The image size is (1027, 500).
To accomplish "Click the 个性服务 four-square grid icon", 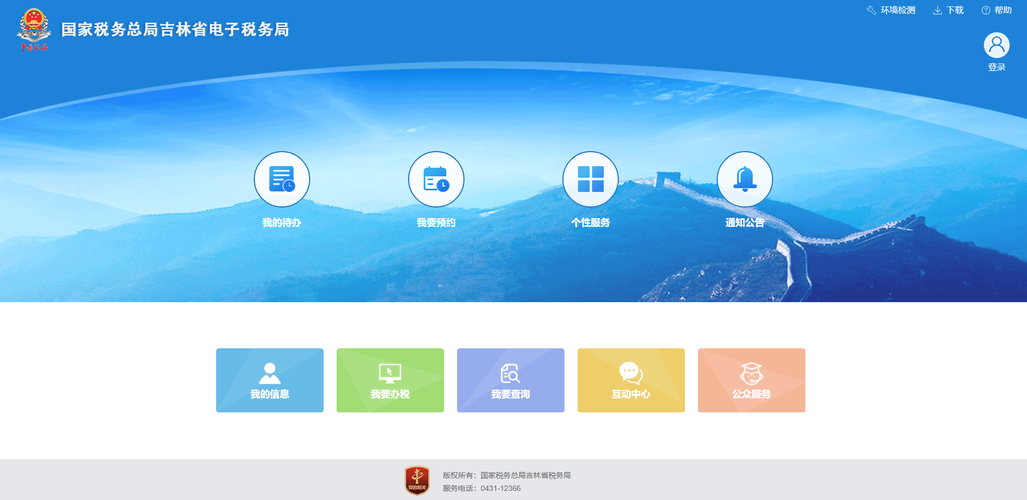I will [590, 179].
